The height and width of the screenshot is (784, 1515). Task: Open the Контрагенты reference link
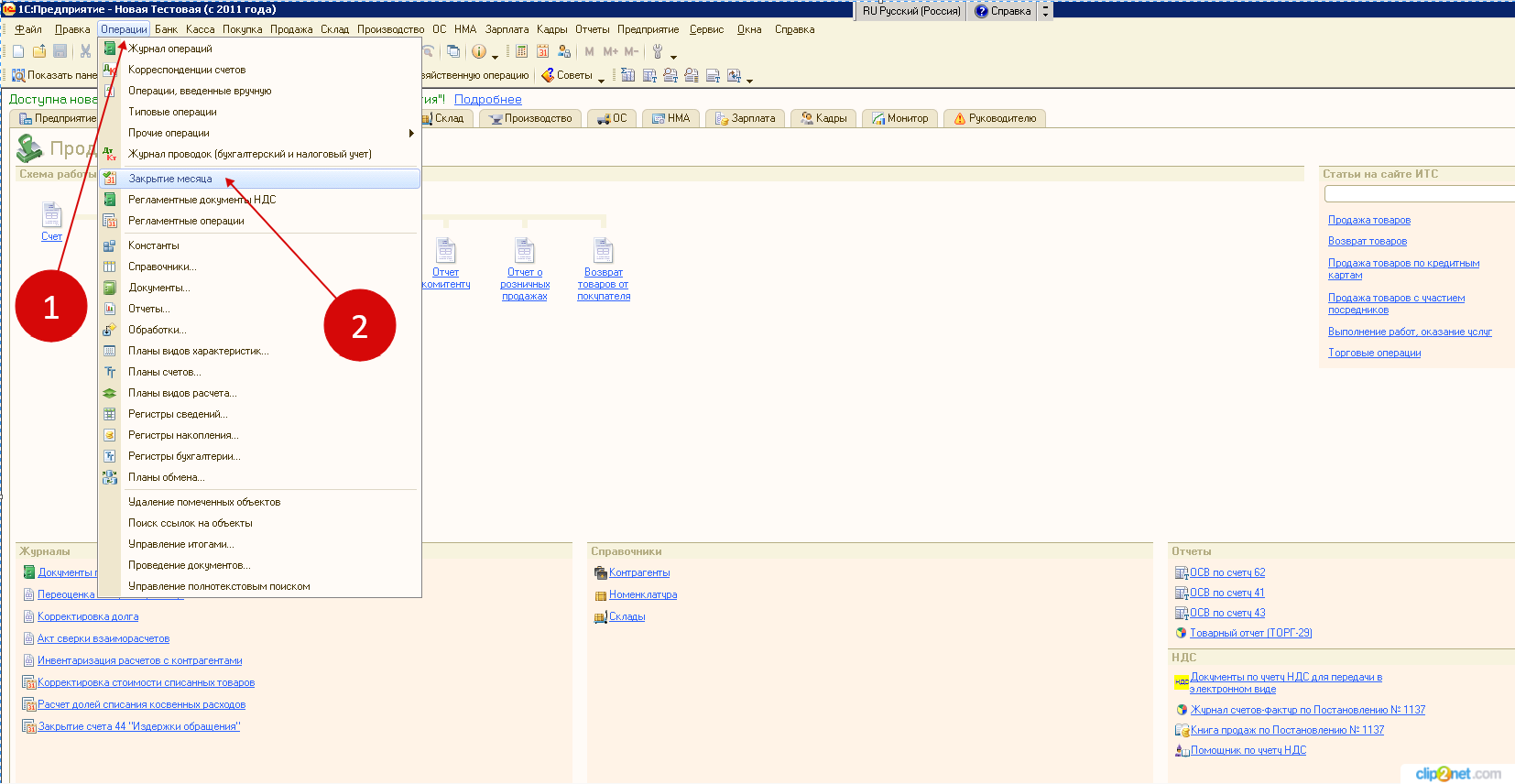tap(639, 572)
